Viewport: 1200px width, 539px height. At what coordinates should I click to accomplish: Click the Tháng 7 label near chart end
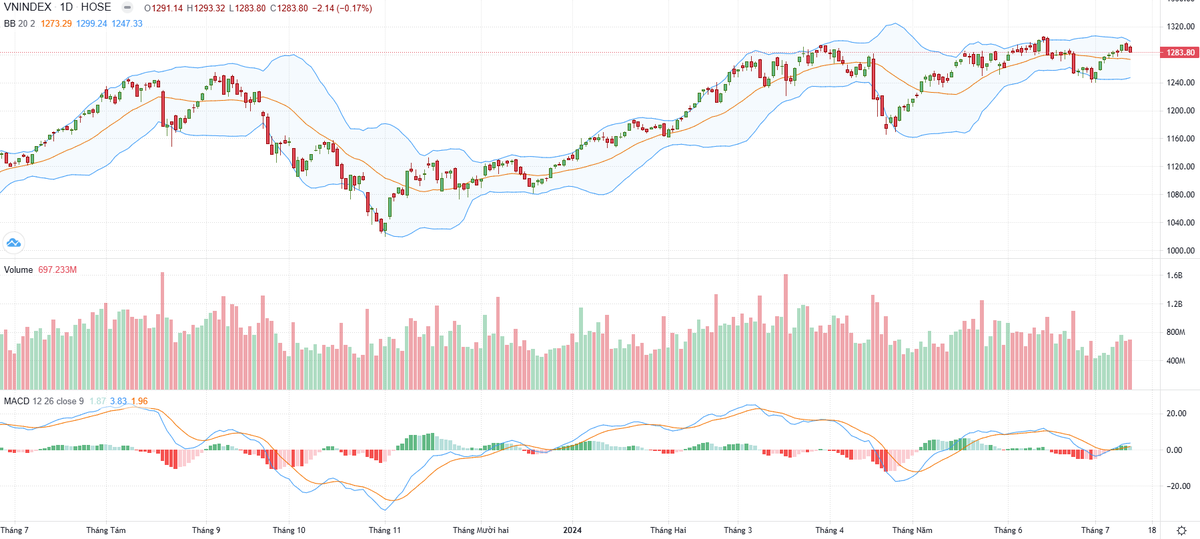[x=1096, y=529]
